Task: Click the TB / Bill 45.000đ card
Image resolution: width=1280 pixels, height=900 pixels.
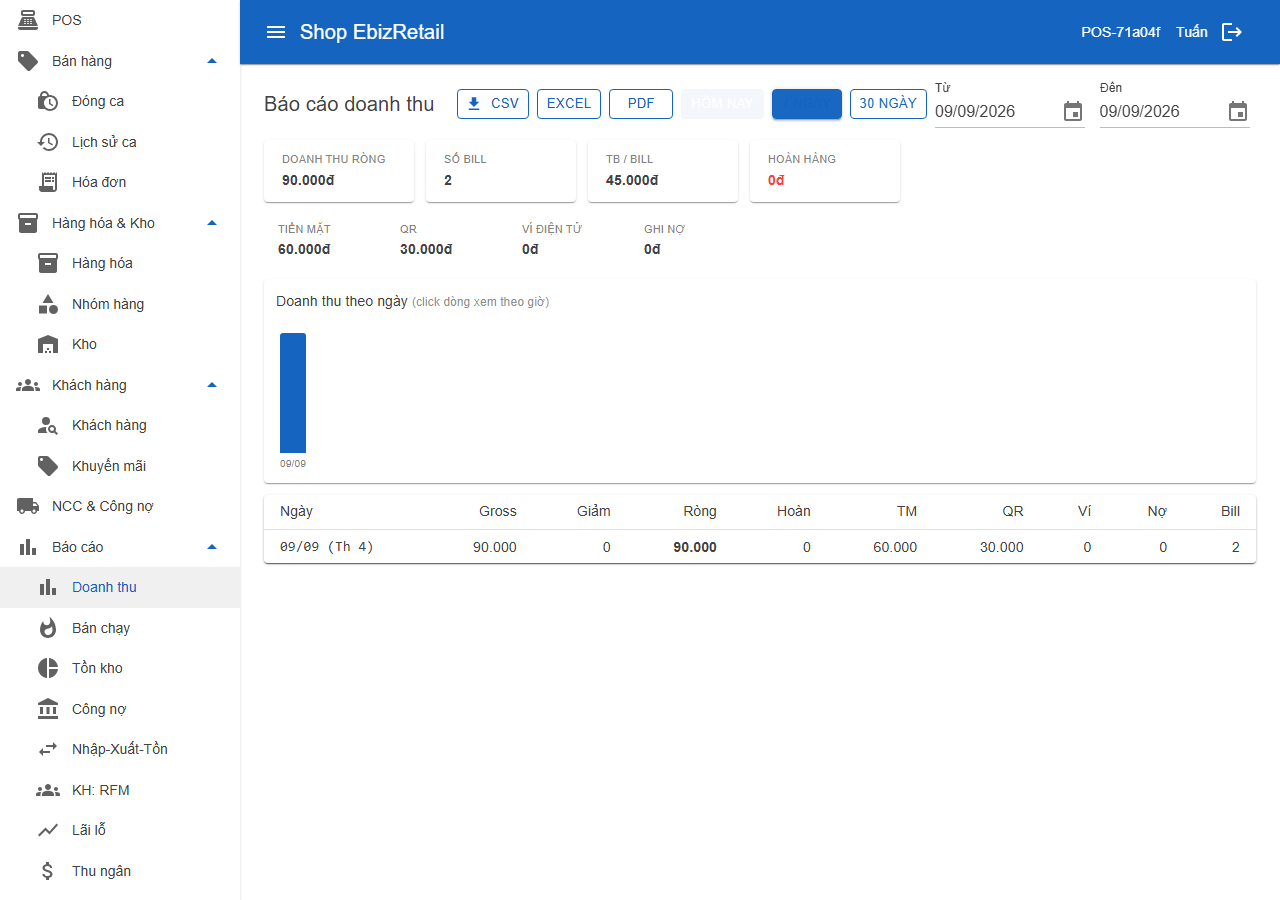Action: (x=663, y=171)
